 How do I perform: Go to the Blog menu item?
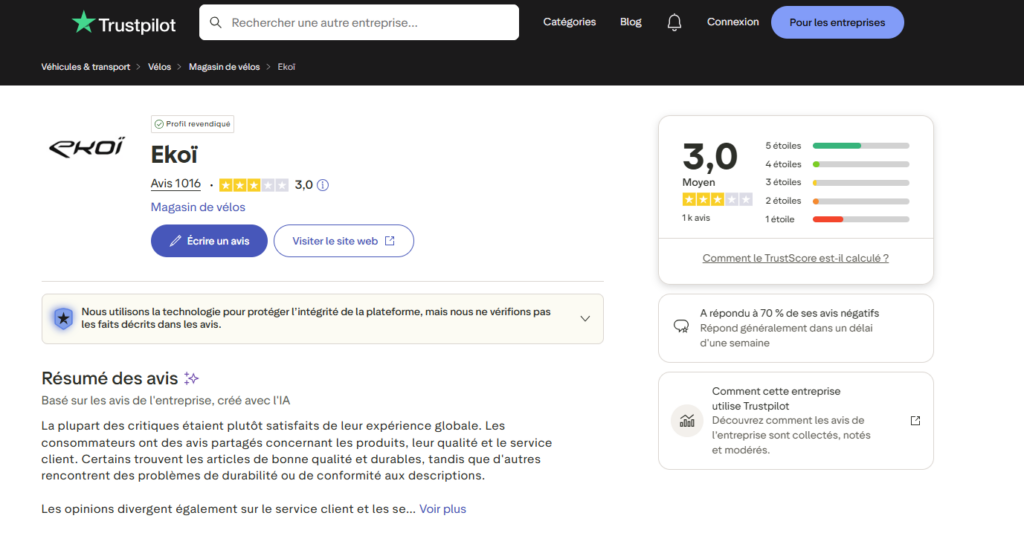[x=630, y=22]
